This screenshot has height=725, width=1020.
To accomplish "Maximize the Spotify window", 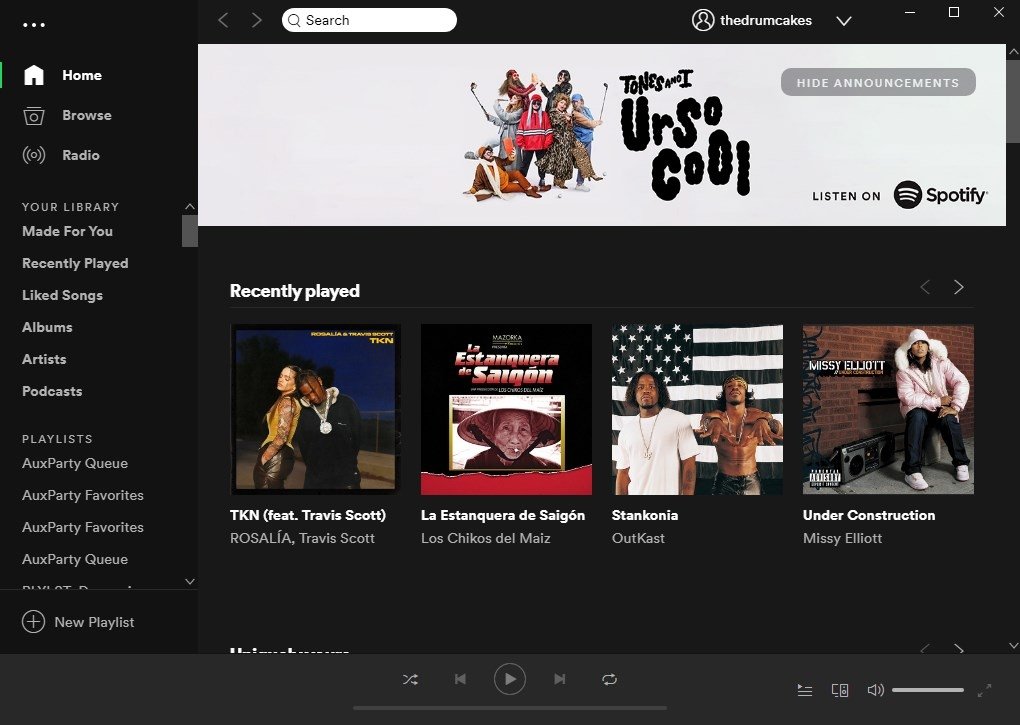I will 954,12.
